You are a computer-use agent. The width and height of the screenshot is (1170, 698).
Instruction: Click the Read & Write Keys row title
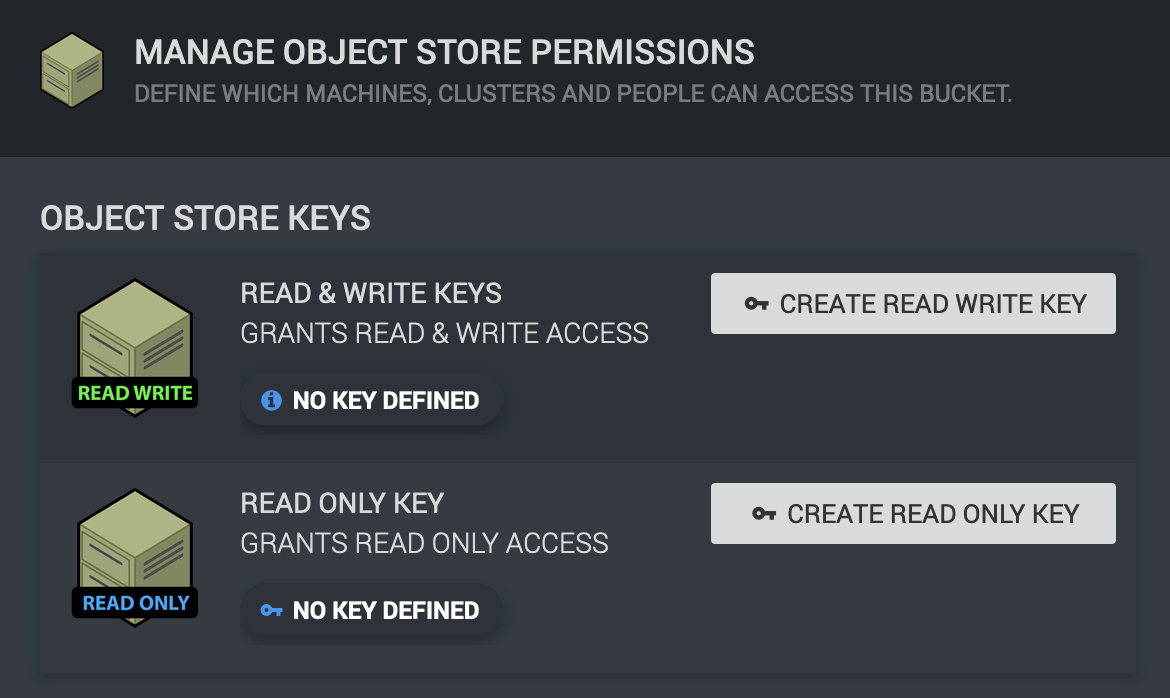pos(371,293)
